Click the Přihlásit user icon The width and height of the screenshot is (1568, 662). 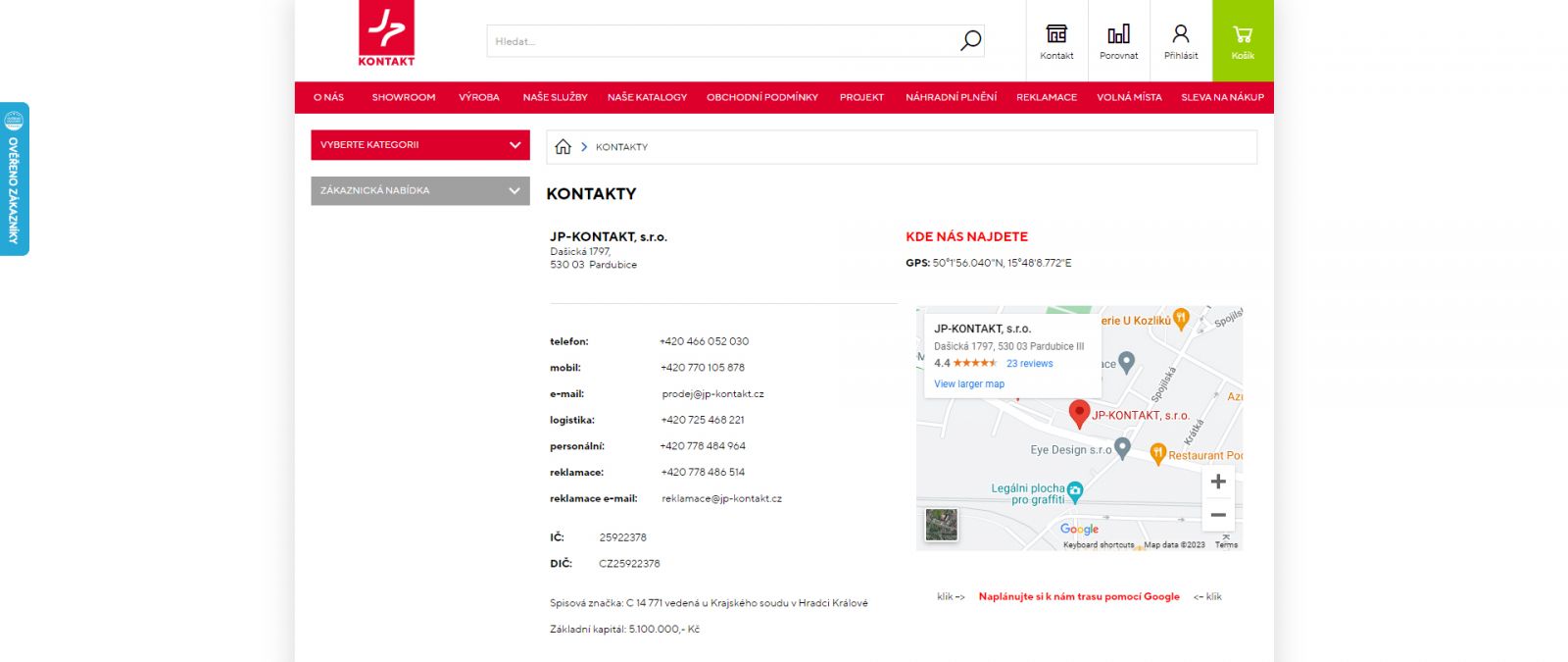1181,40
